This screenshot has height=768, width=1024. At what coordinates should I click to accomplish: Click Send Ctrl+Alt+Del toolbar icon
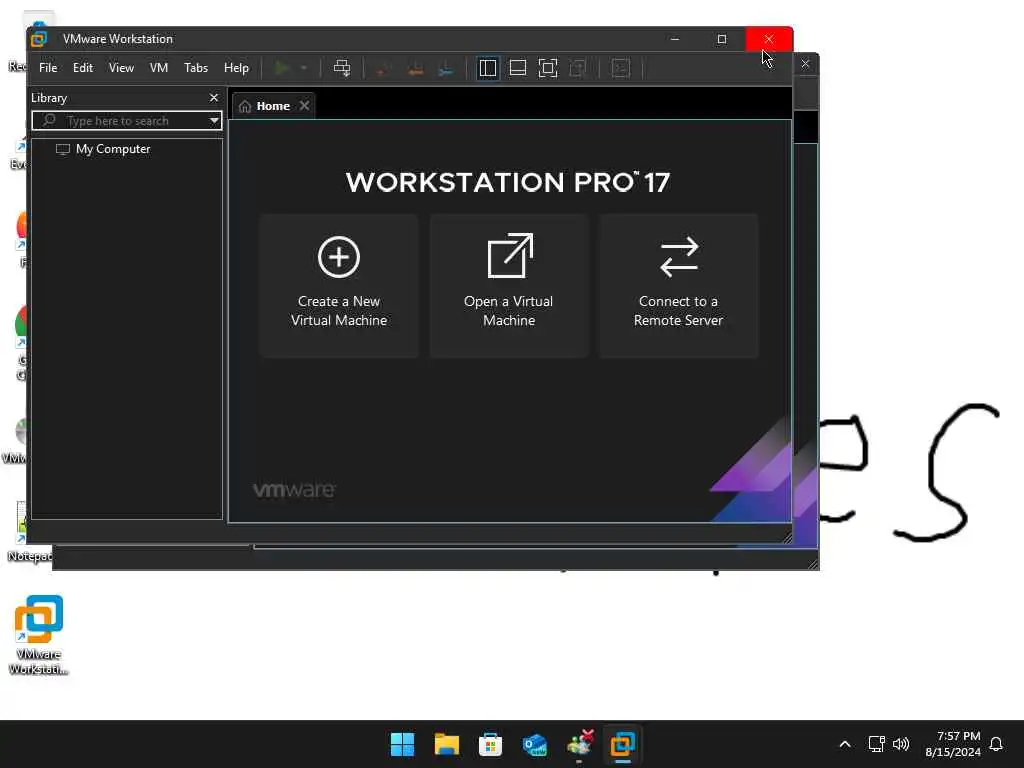click(342, 68)
